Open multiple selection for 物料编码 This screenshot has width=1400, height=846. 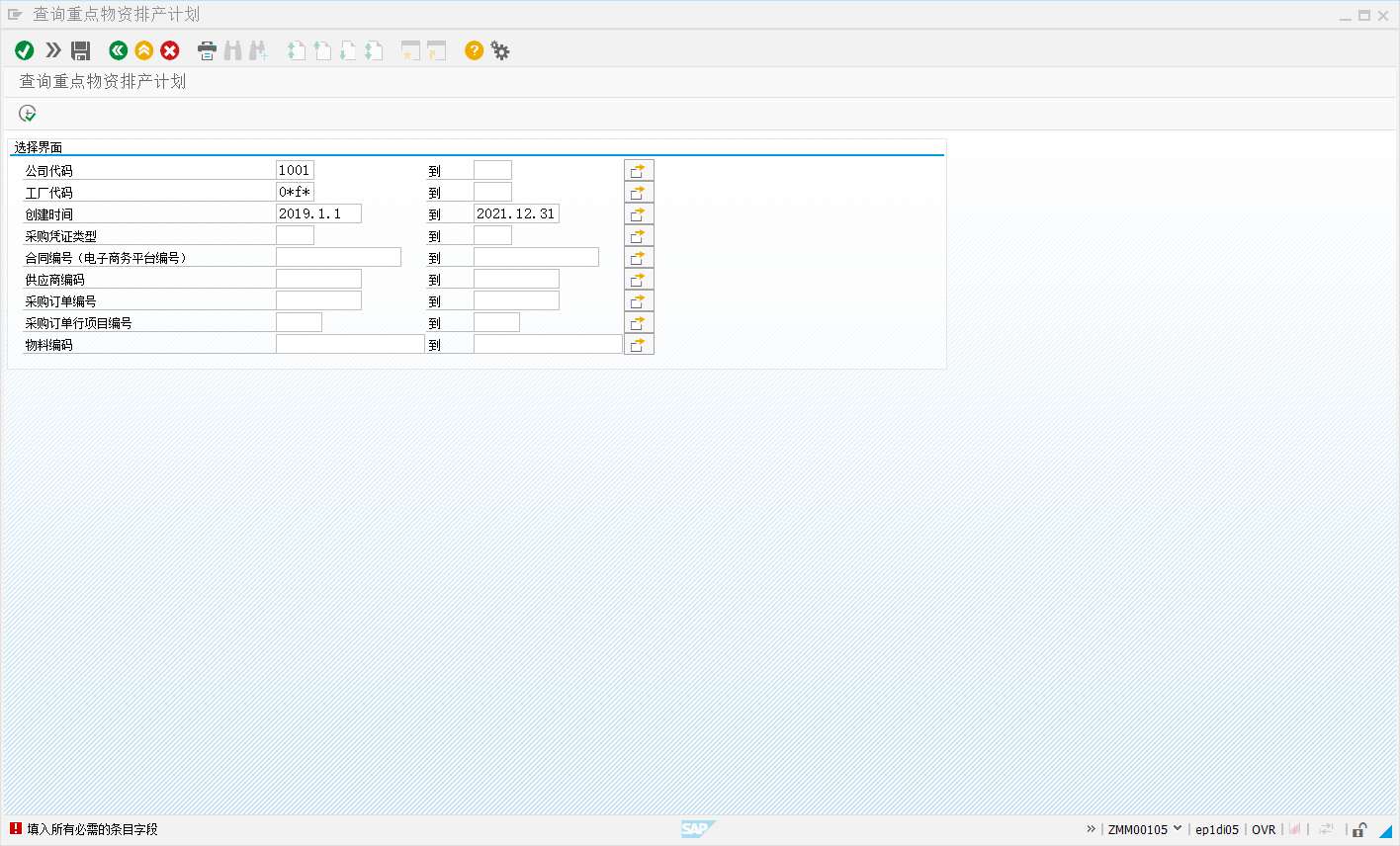pyautogui.click(x=639, y=345)
